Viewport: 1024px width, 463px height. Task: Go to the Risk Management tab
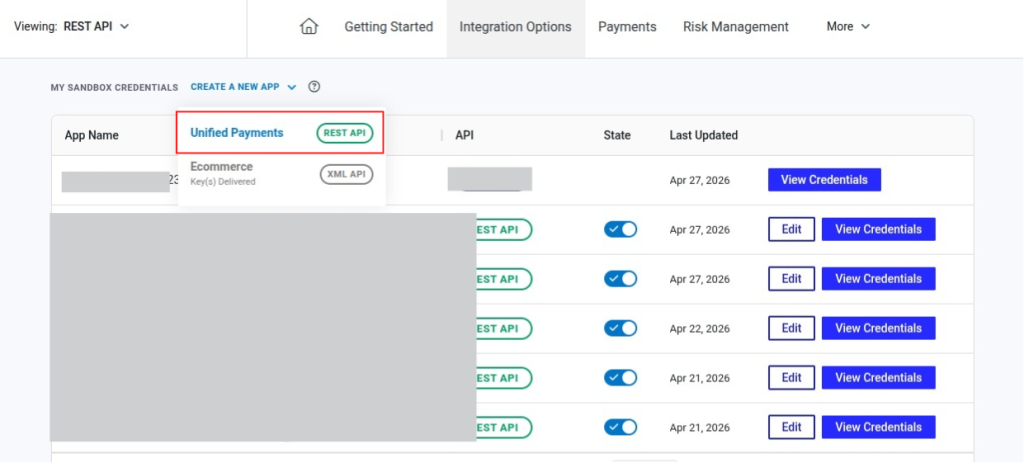[x=735, y=27]
